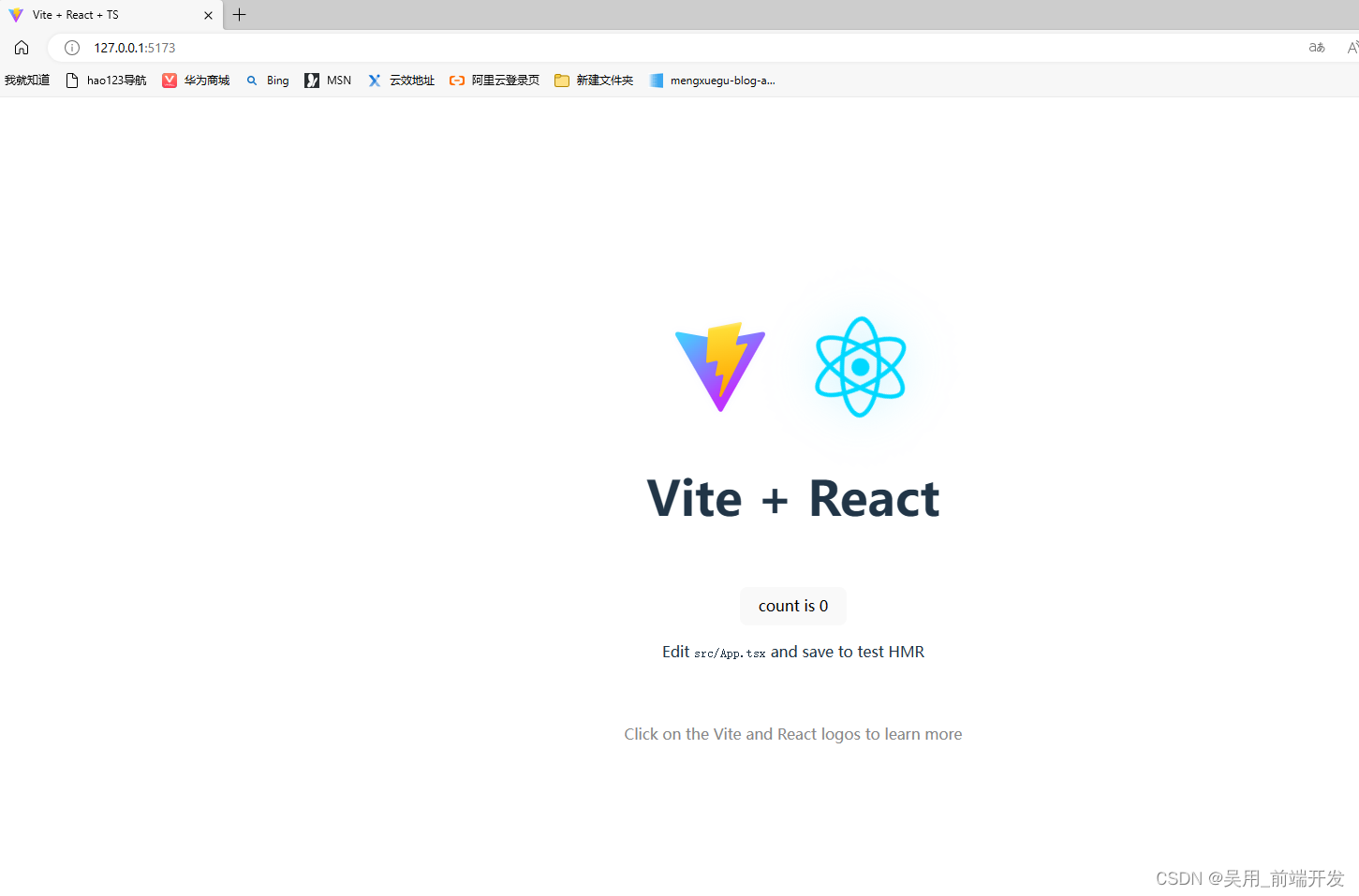
Task: Click the read aloud icon
Action: point(1352,48)
